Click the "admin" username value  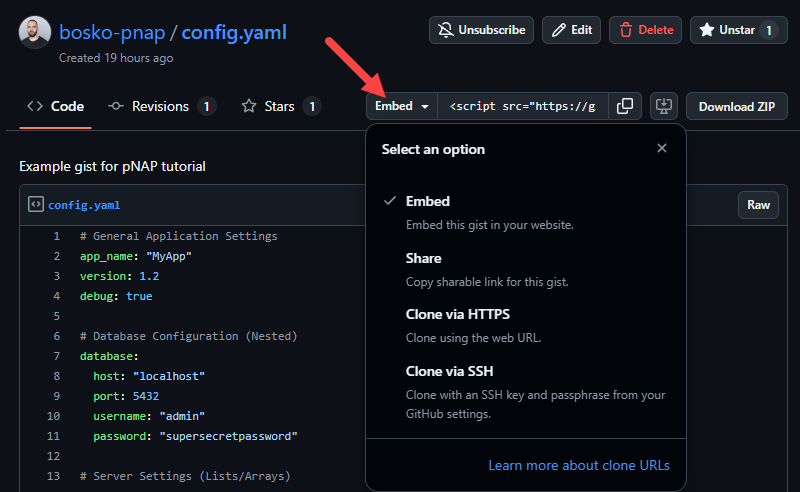click(182, 416)
